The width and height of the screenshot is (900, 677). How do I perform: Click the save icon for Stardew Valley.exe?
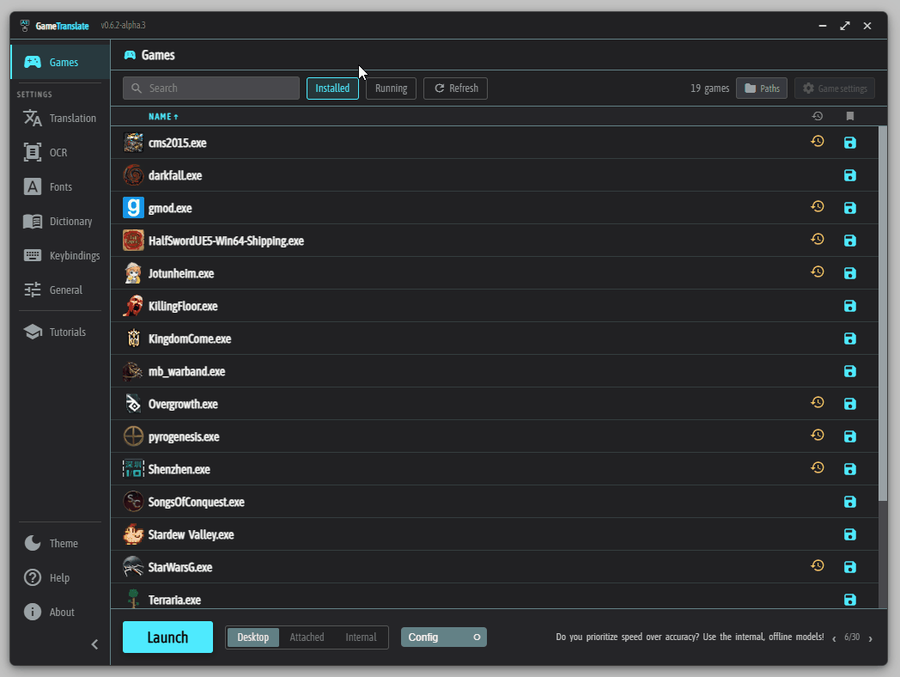pos(850,535)
